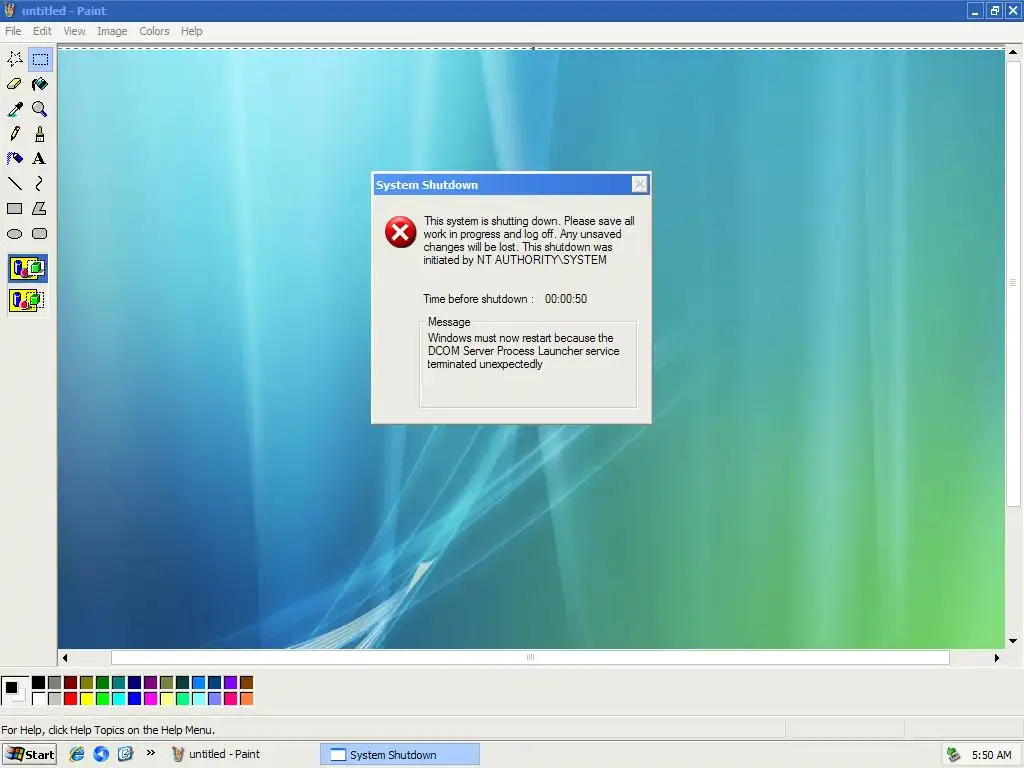Screen dimensions: 1024x768
Task: Pick the Eraser tool
Action: pos(14,84)
